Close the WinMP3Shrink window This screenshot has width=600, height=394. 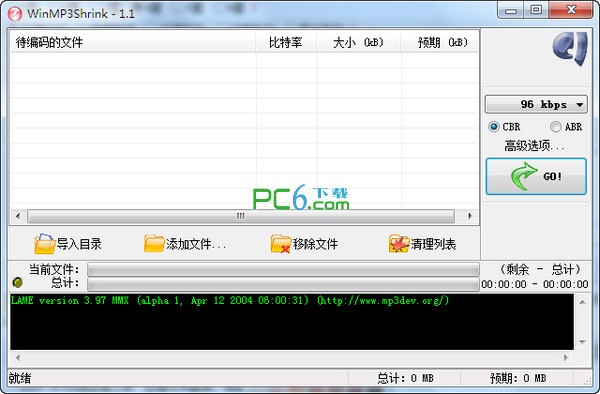point(571,10)
